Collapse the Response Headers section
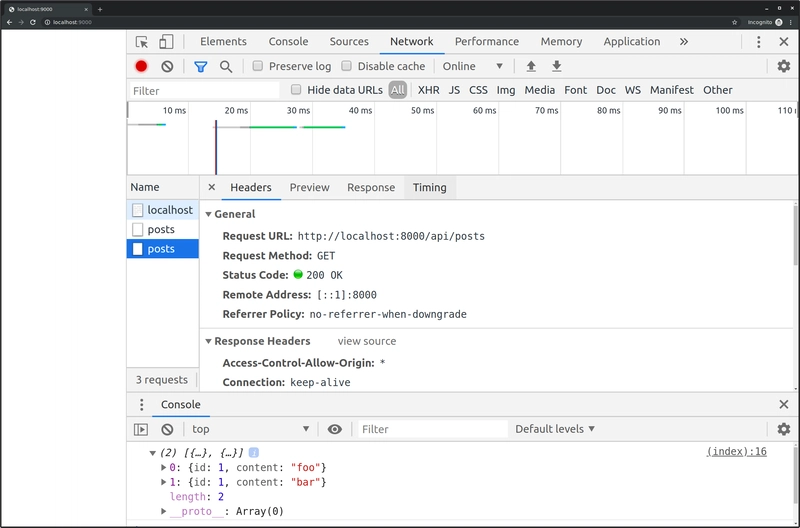Screen dimensions: 800x528 pos(208,341)
